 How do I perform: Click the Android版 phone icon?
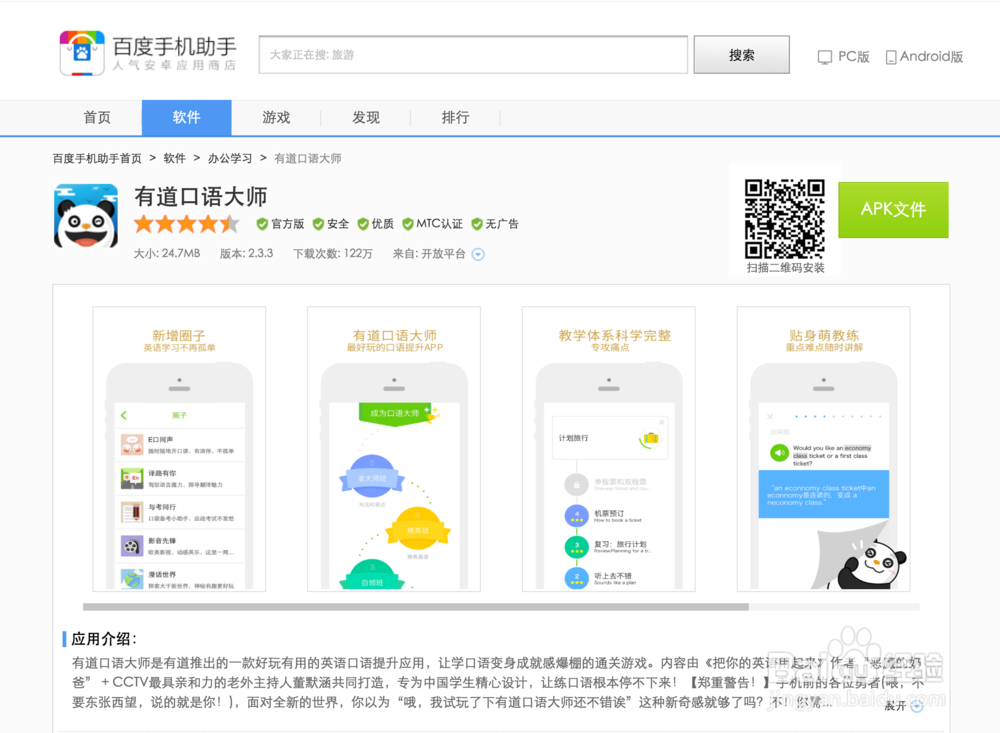(x=891, y=57)
